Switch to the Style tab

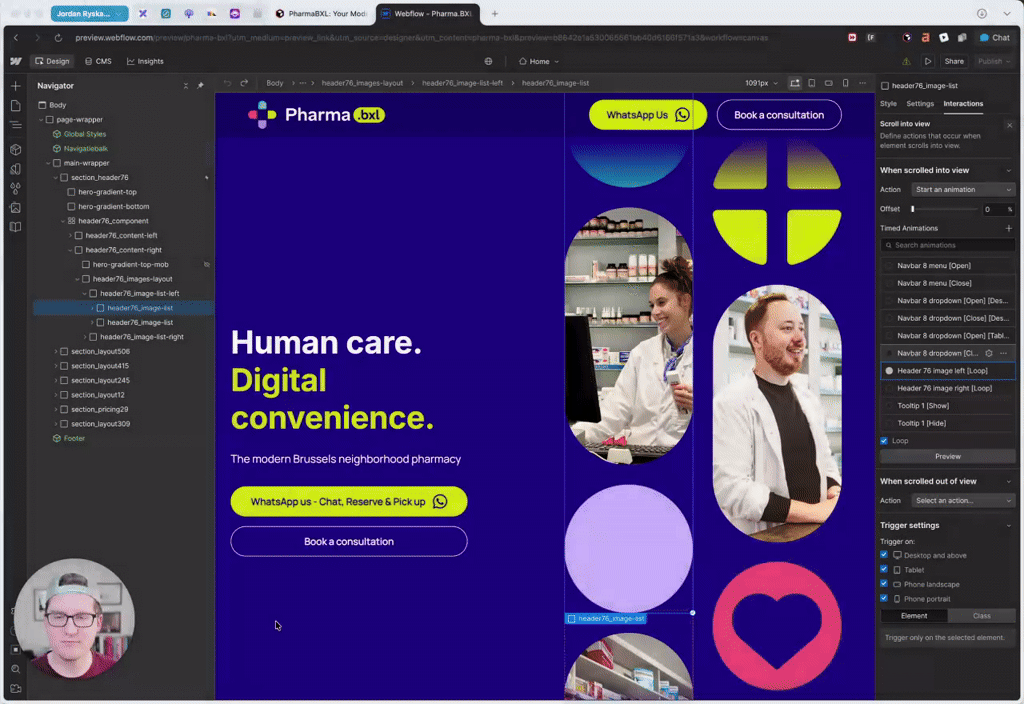[888, 104]
